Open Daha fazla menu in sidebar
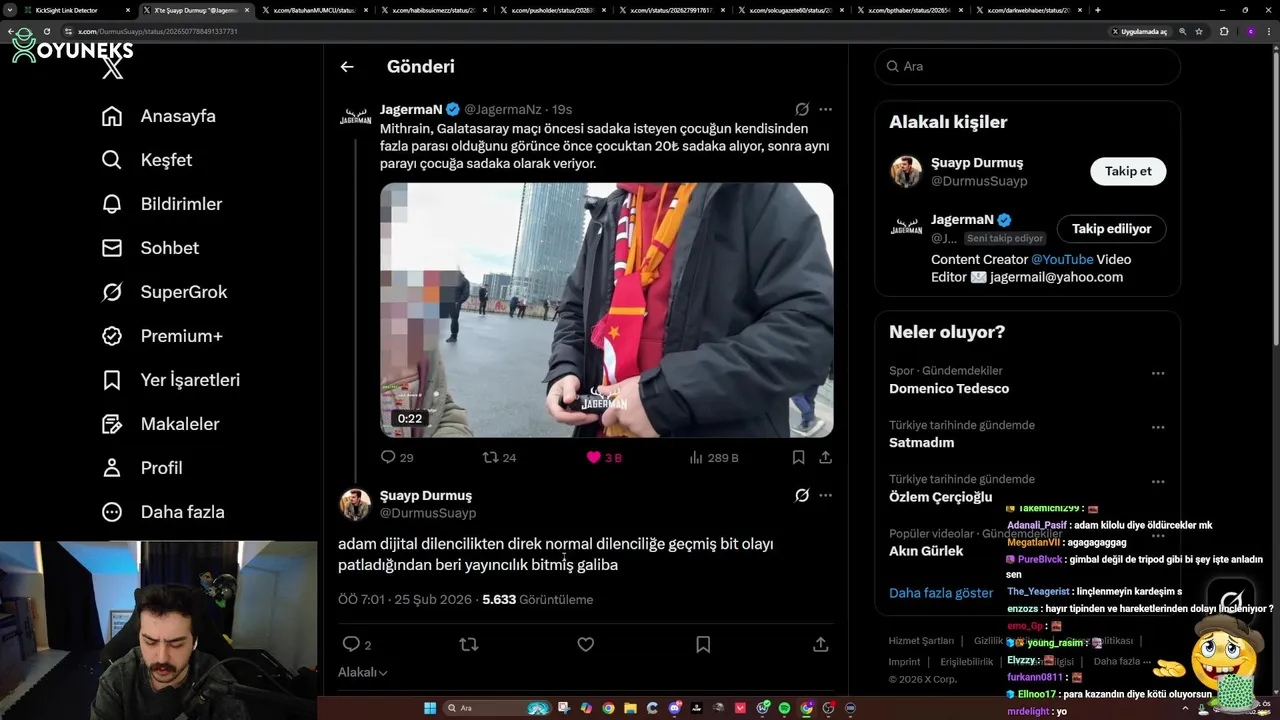 pos(163,512)
